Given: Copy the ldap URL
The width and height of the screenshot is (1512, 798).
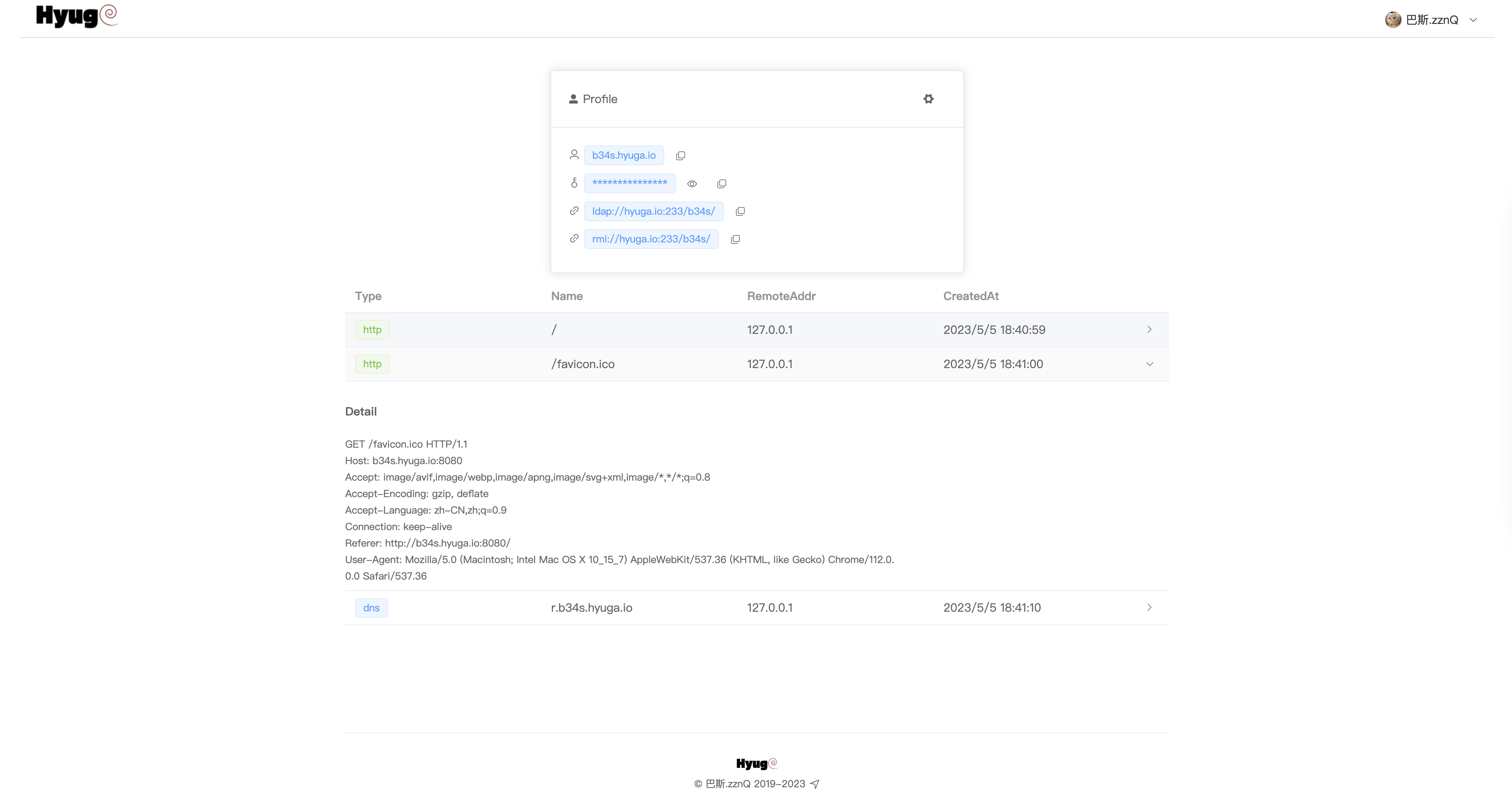Looking at the screenshot, I should 740,211.
